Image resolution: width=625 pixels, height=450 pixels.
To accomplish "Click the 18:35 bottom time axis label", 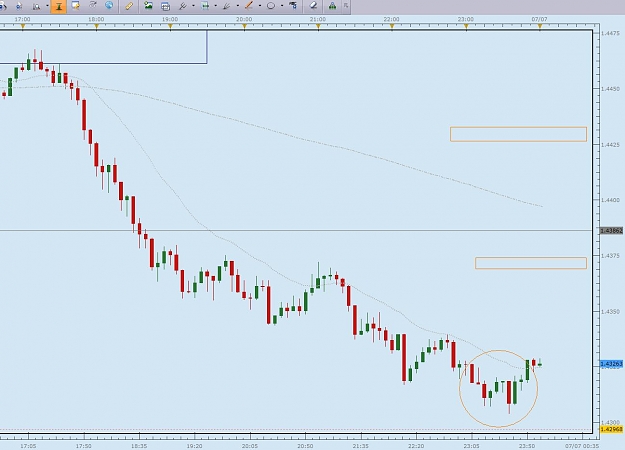I will pyautogui.click(x=139, y=446).
